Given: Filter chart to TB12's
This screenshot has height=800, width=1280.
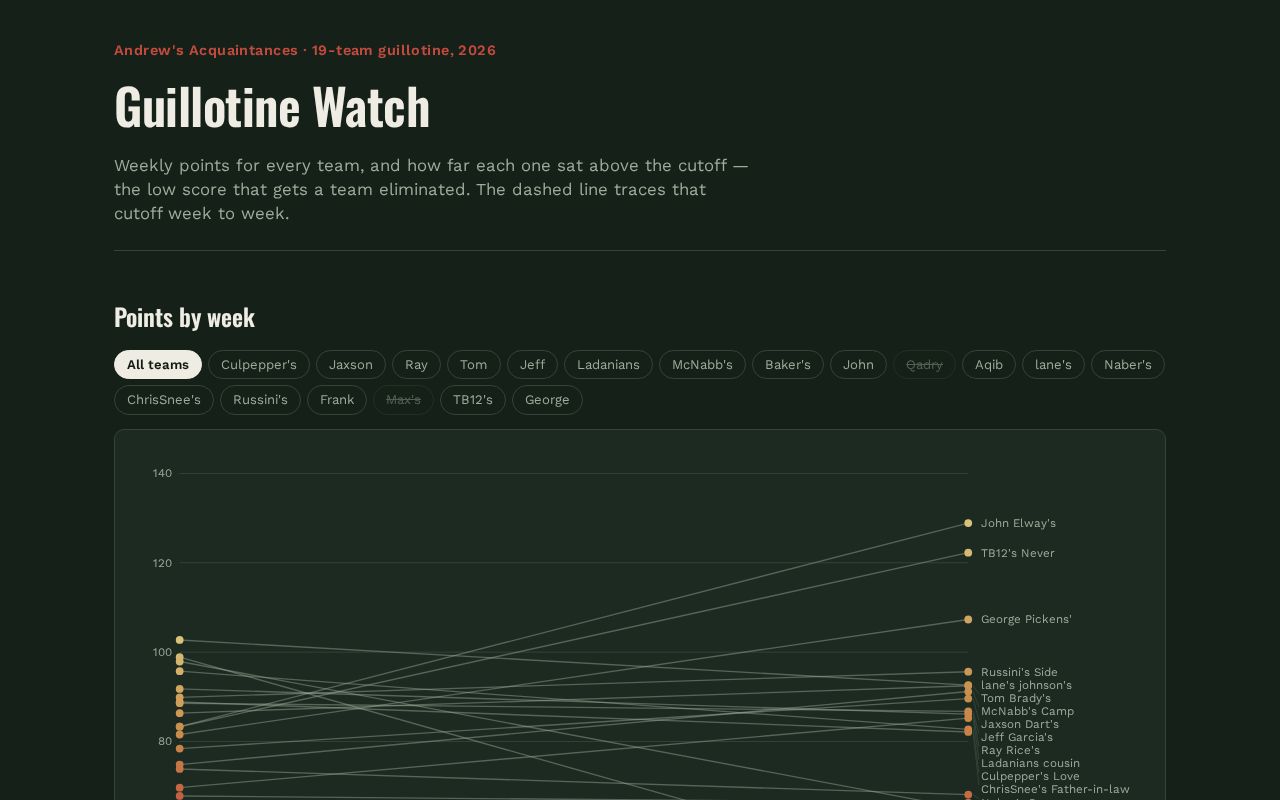Looking at the screenshot, I should pyautogui.click(x=473, y=400).
